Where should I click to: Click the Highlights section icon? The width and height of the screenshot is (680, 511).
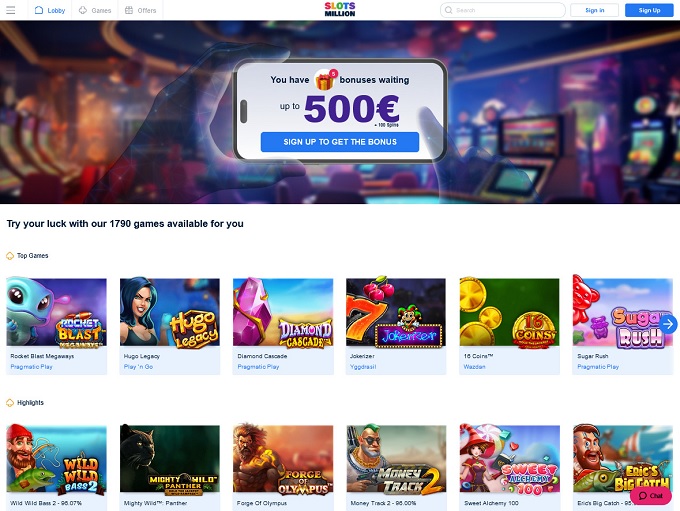tap(10, 403)
